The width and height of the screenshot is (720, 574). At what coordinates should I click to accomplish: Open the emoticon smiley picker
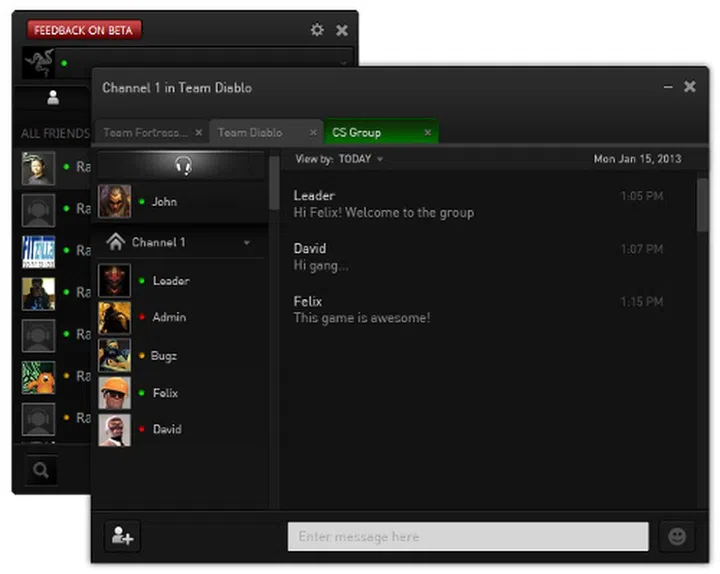677,536
